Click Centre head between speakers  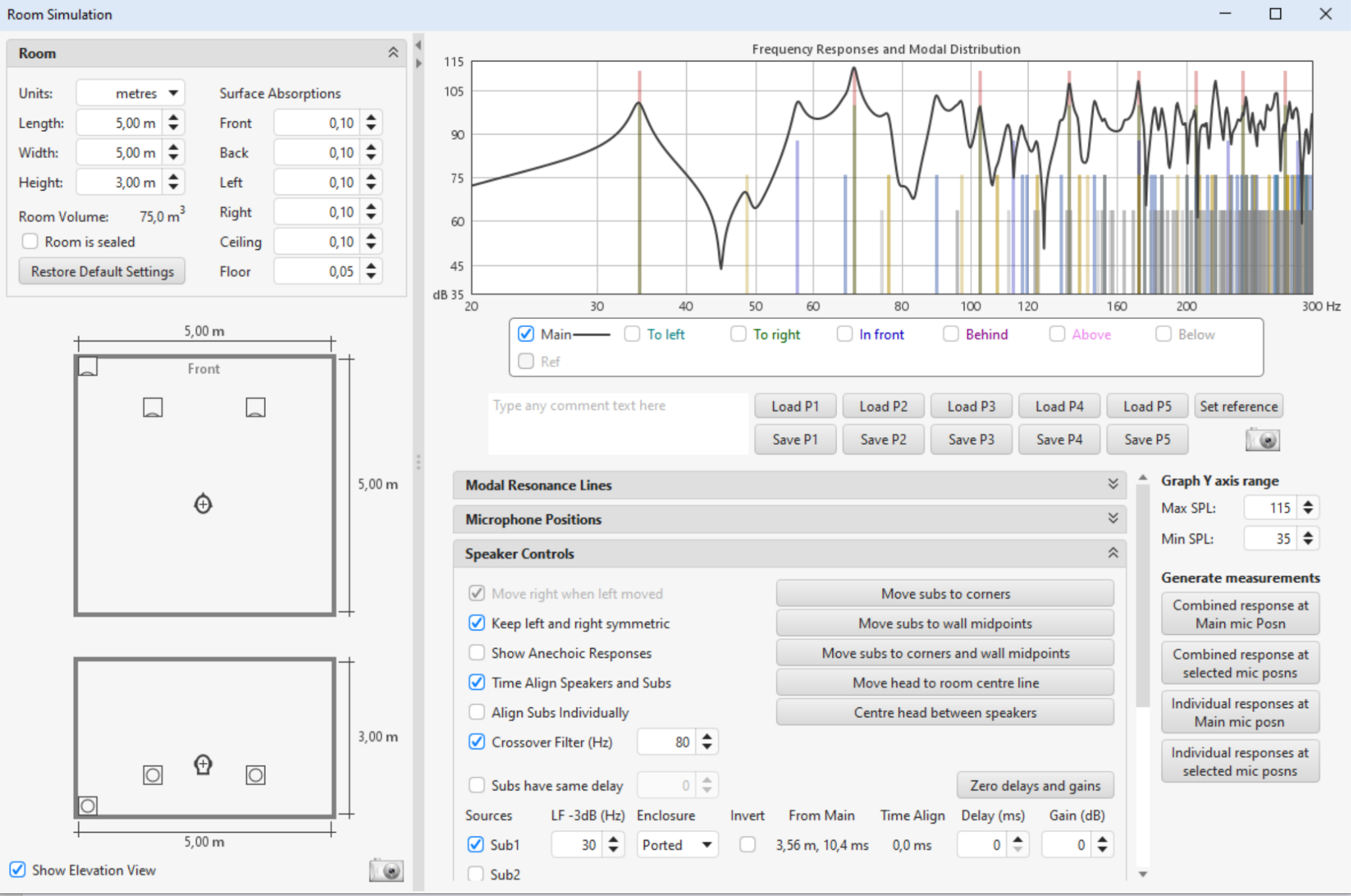[945, 712]
